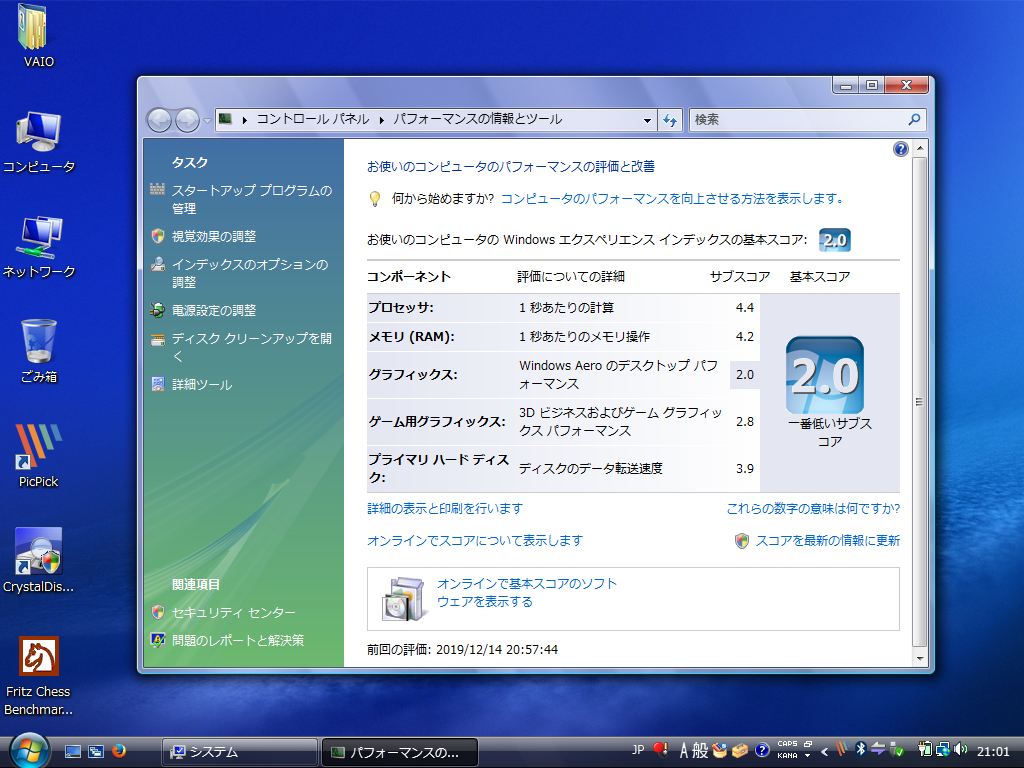Open the address bar history dropdown
This screenshot has height=768, width=1024.
(647, 120)
